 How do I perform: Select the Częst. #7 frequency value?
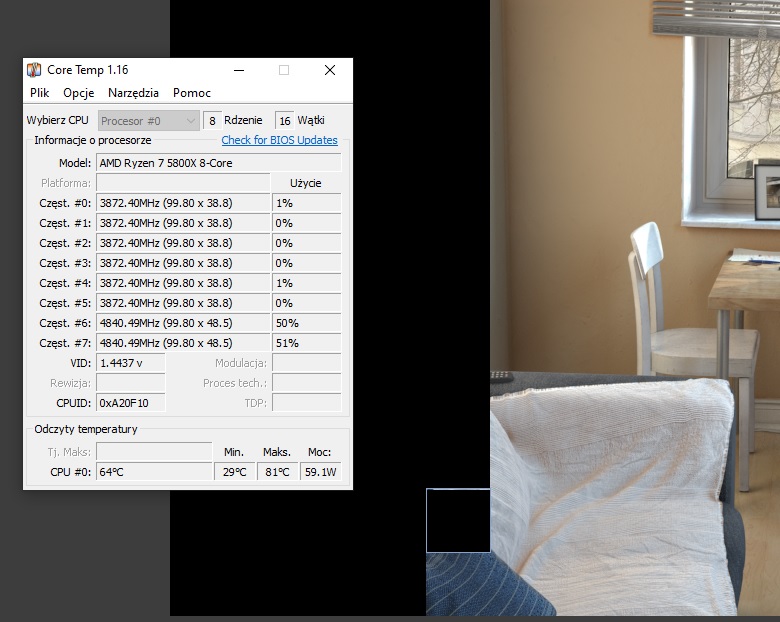tap(183, 343)
